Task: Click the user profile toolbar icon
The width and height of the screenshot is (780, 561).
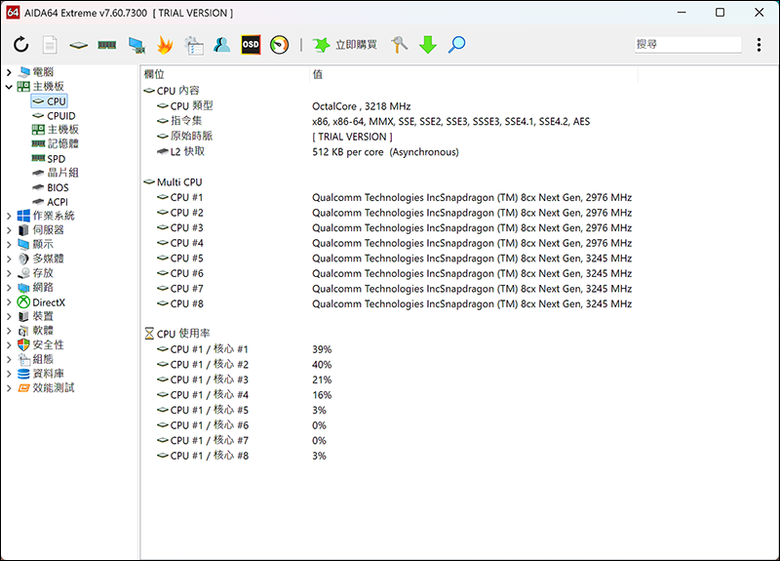Action: pyautogui.click(x=222, y=45)
